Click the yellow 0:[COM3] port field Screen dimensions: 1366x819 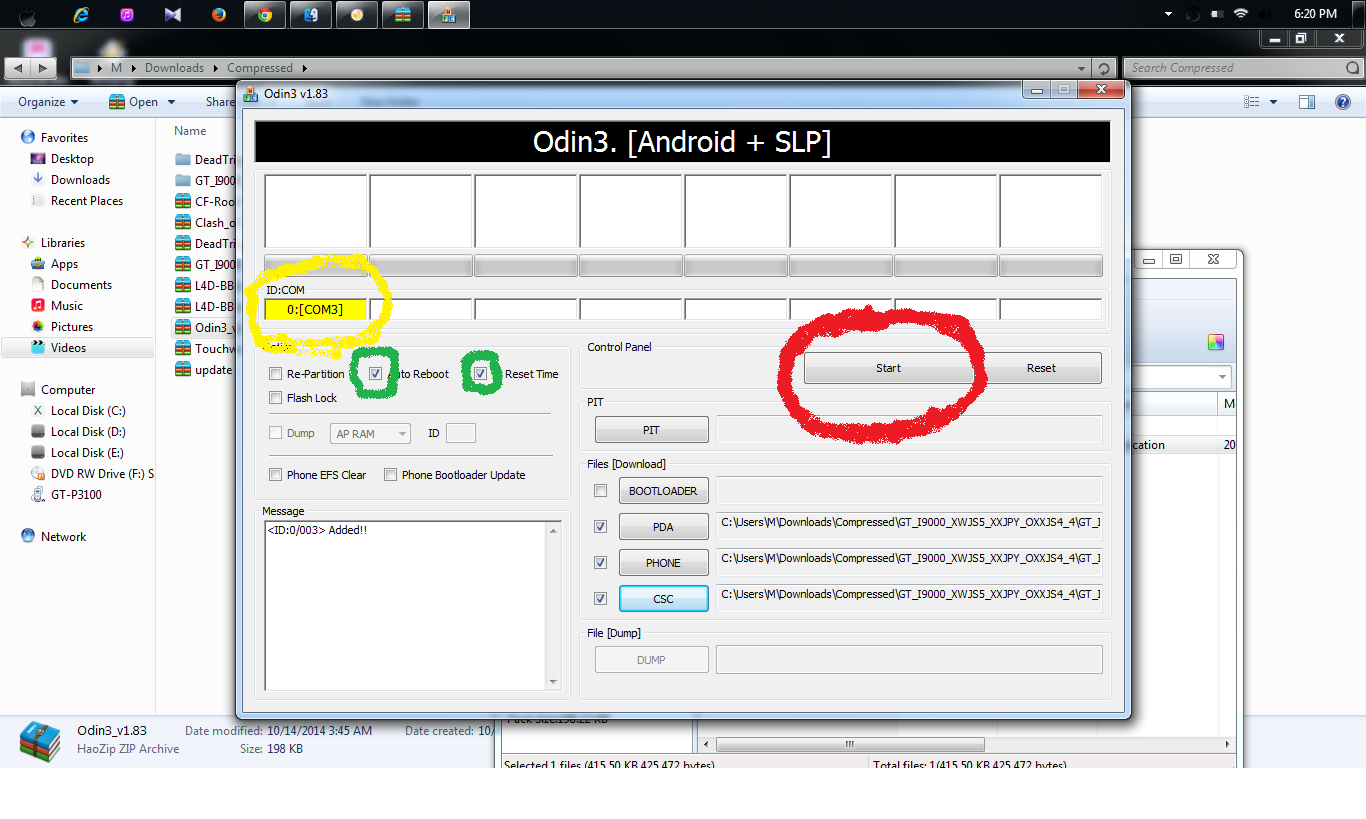pyautogui.click(x=315, y=310)
